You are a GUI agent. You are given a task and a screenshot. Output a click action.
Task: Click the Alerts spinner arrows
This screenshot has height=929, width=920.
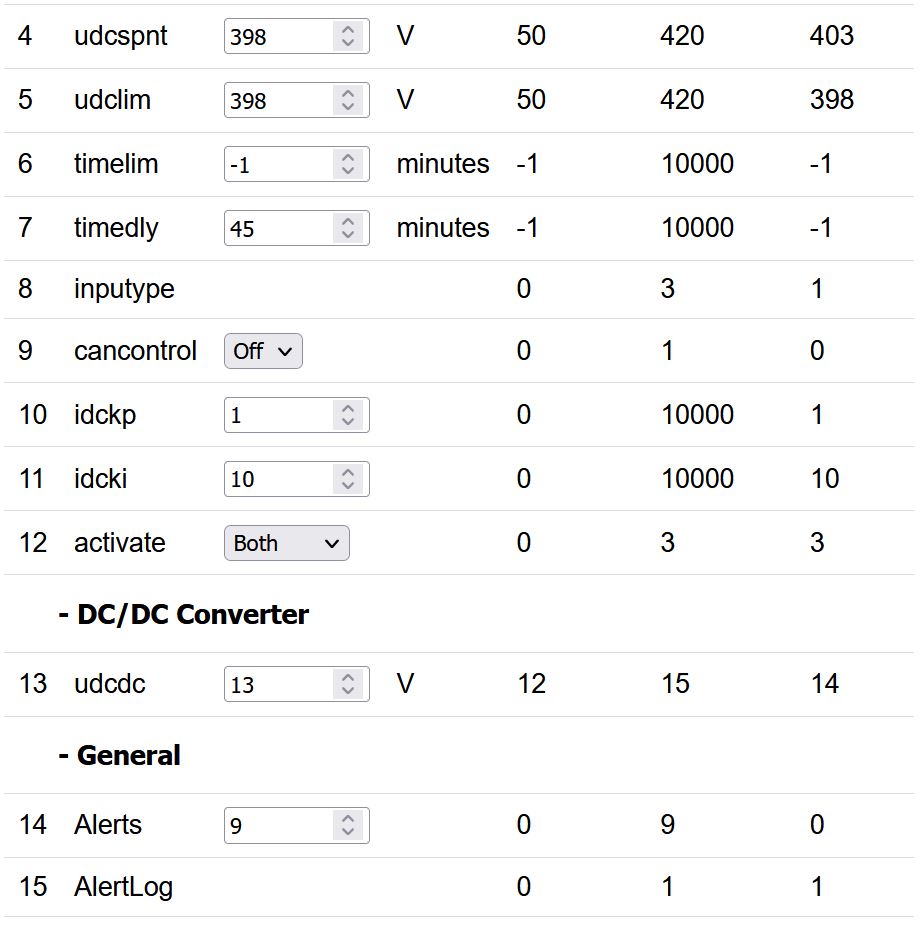coord(347,826)
